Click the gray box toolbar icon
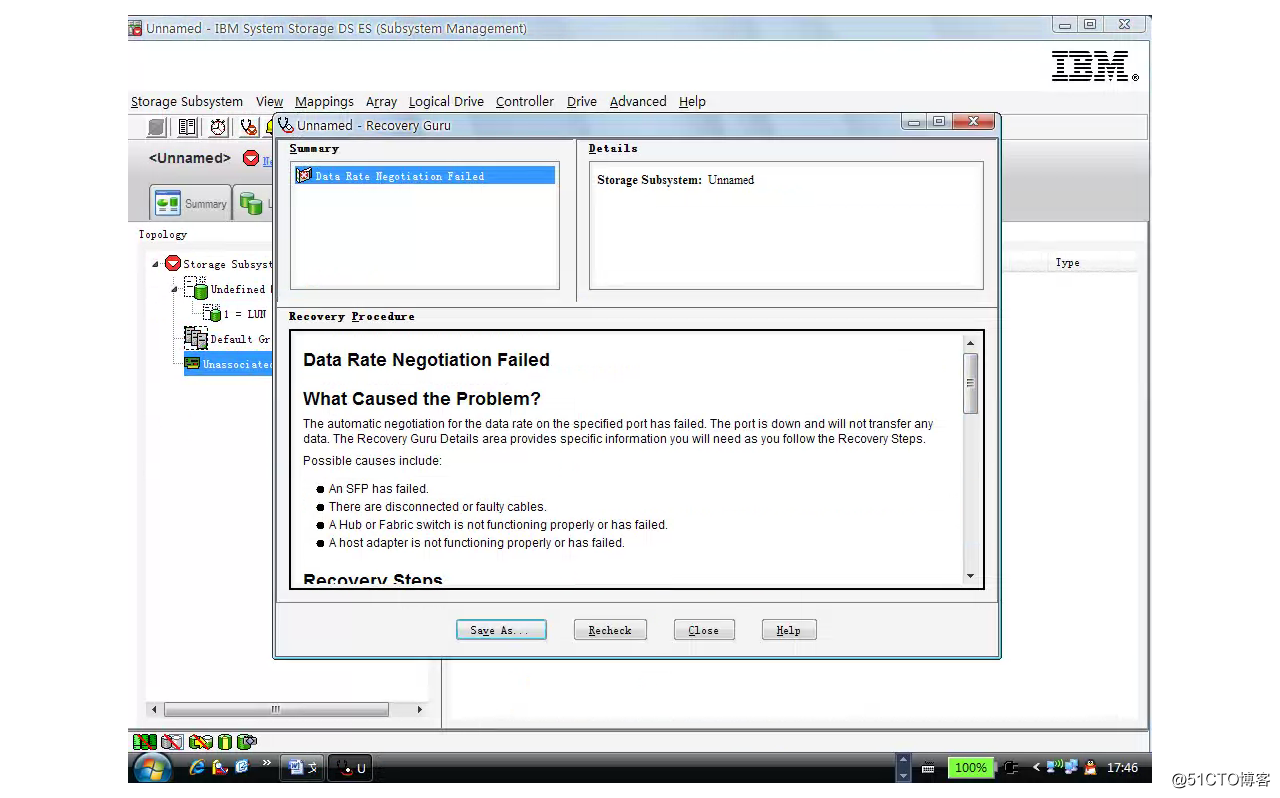The width and height of the screenshot is (1280, 798). tap(157, 127)
